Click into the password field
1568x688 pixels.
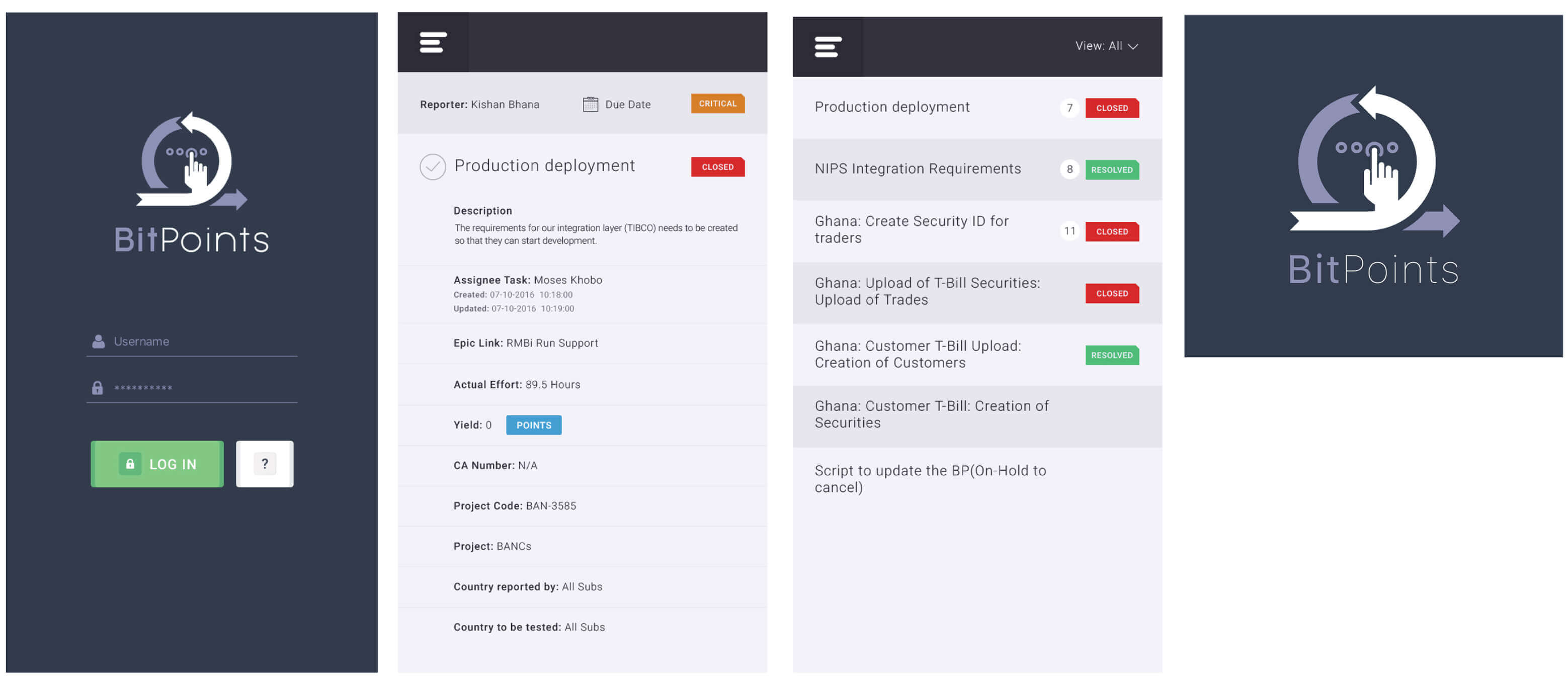point(201,388)
